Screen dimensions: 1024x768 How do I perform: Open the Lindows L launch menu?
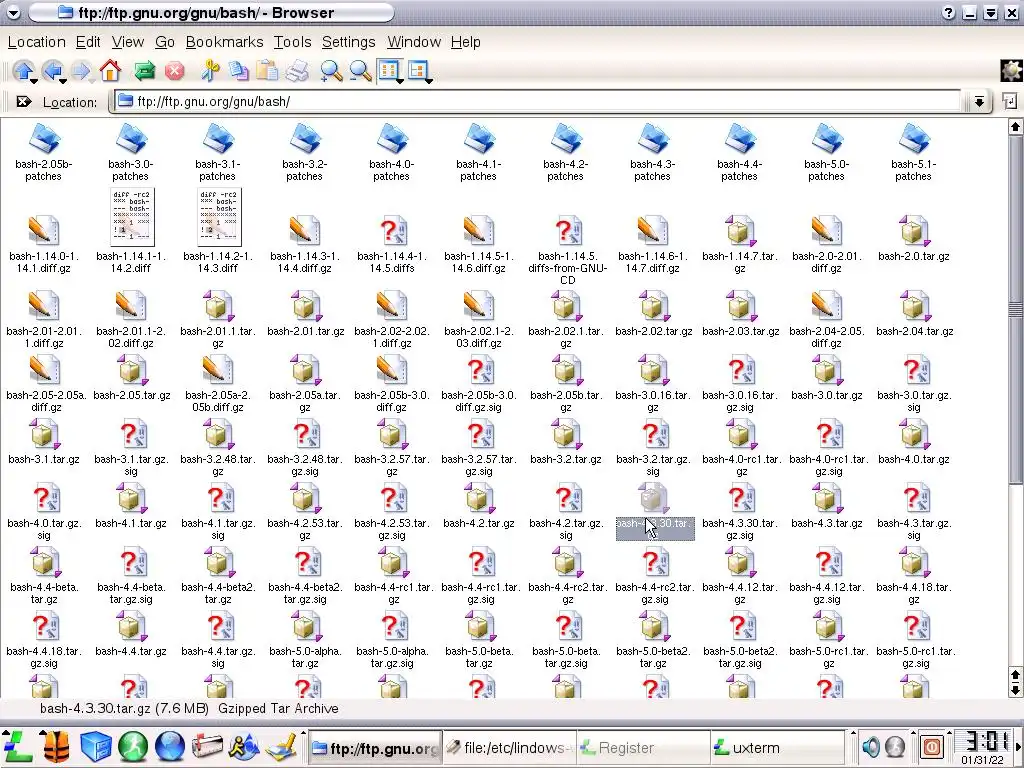[x=18, y=746]
